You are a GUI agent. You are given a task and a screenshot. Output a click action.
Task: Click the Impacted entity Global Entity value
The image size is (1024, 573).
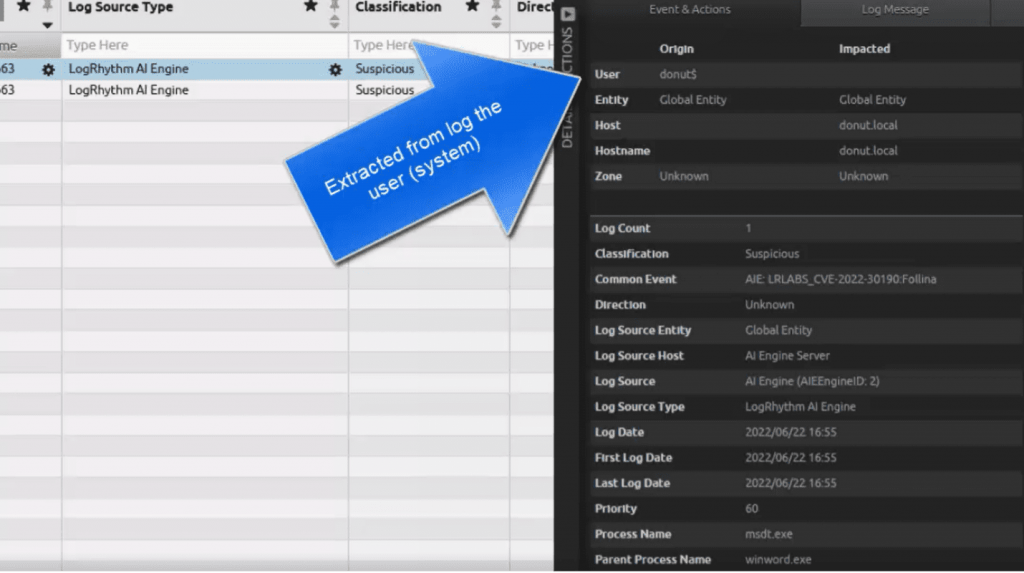click(872, 100)
